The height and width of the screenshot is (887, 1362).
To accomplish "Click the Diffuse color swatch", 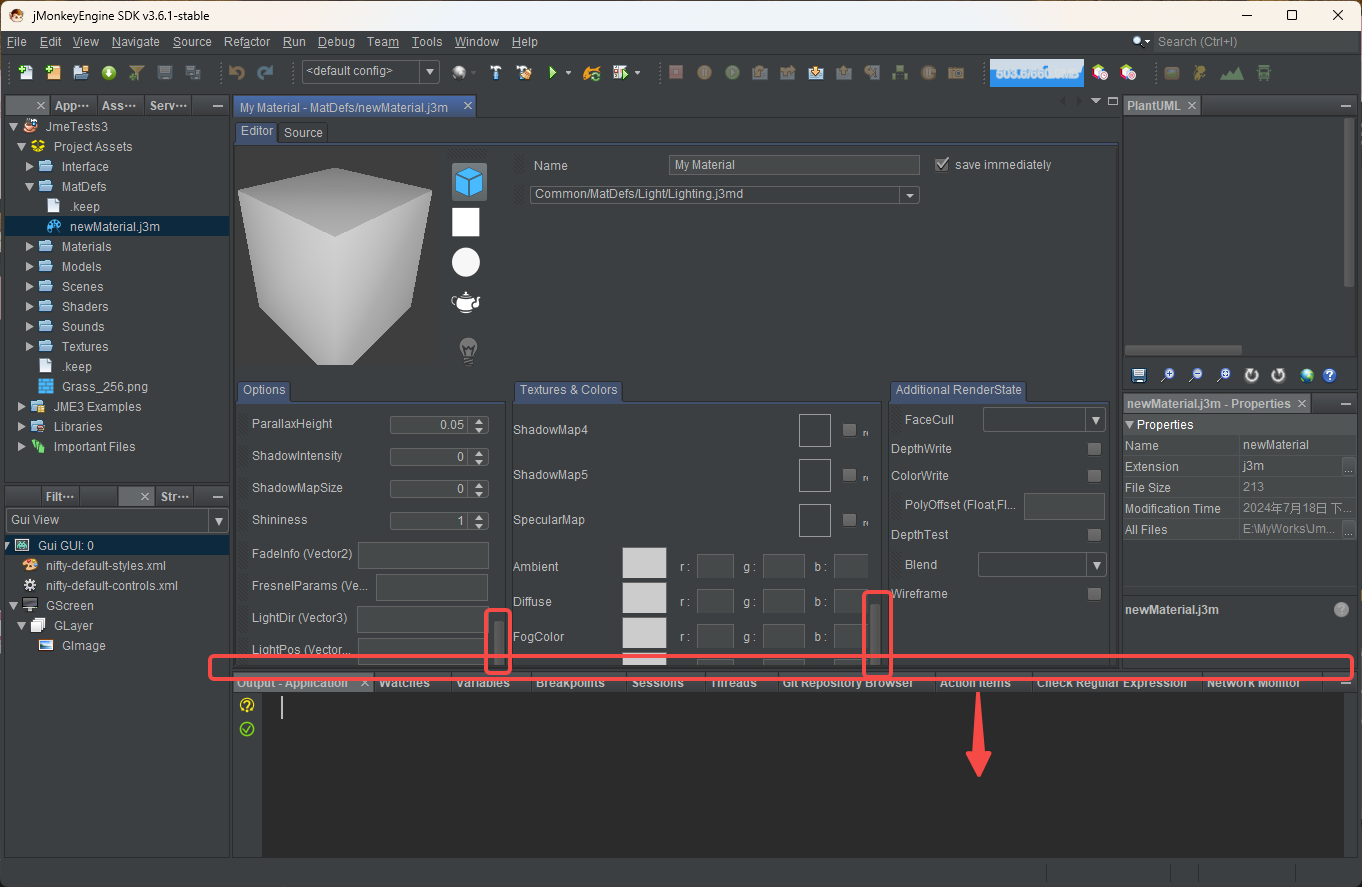I will pyautogui.click(x=644, y=598).
